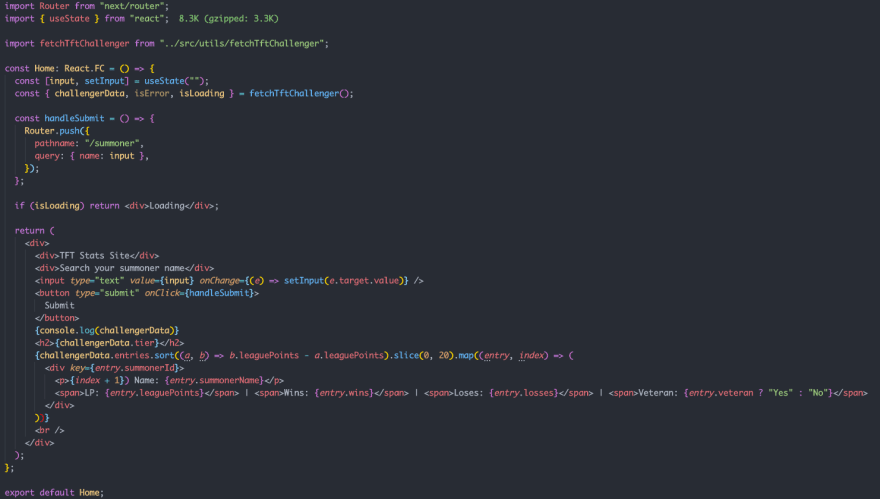Click Search your summoner name text
The image size is (880, 499).
click(x=122, y=268)
